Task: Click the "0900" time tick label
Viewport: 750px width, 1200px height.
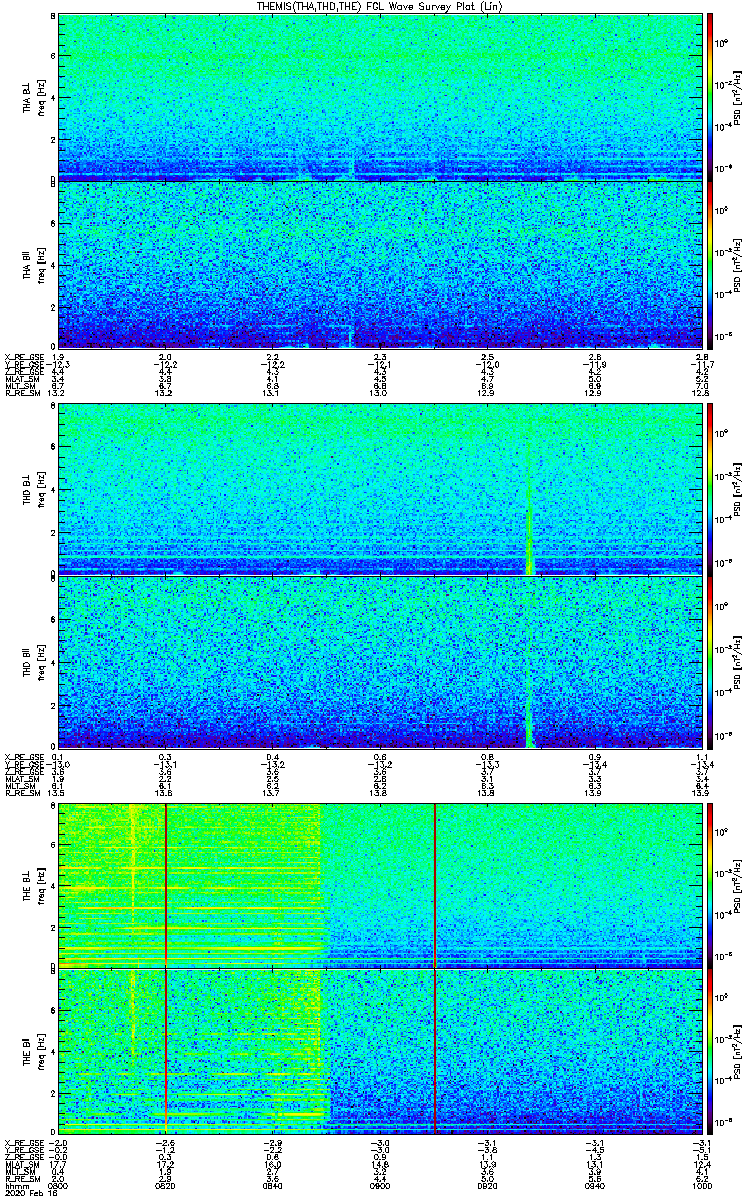Action: [380, 1186]
